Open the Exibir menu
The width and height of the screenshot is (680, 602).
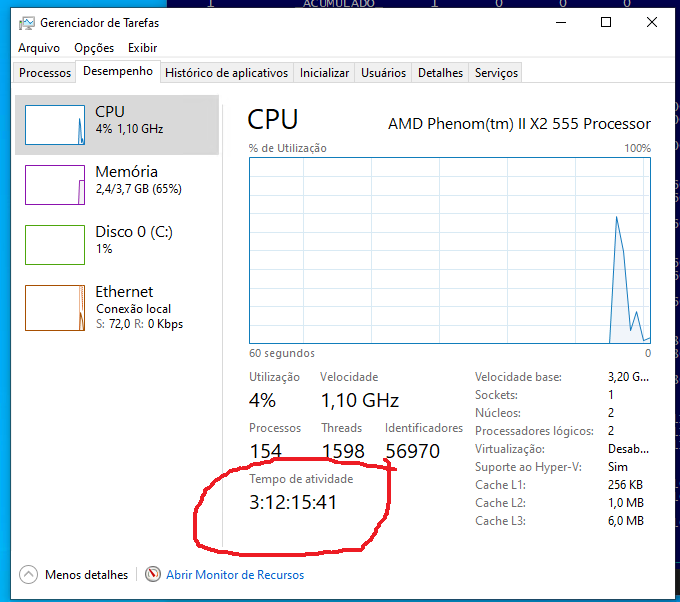coord(142,48)
